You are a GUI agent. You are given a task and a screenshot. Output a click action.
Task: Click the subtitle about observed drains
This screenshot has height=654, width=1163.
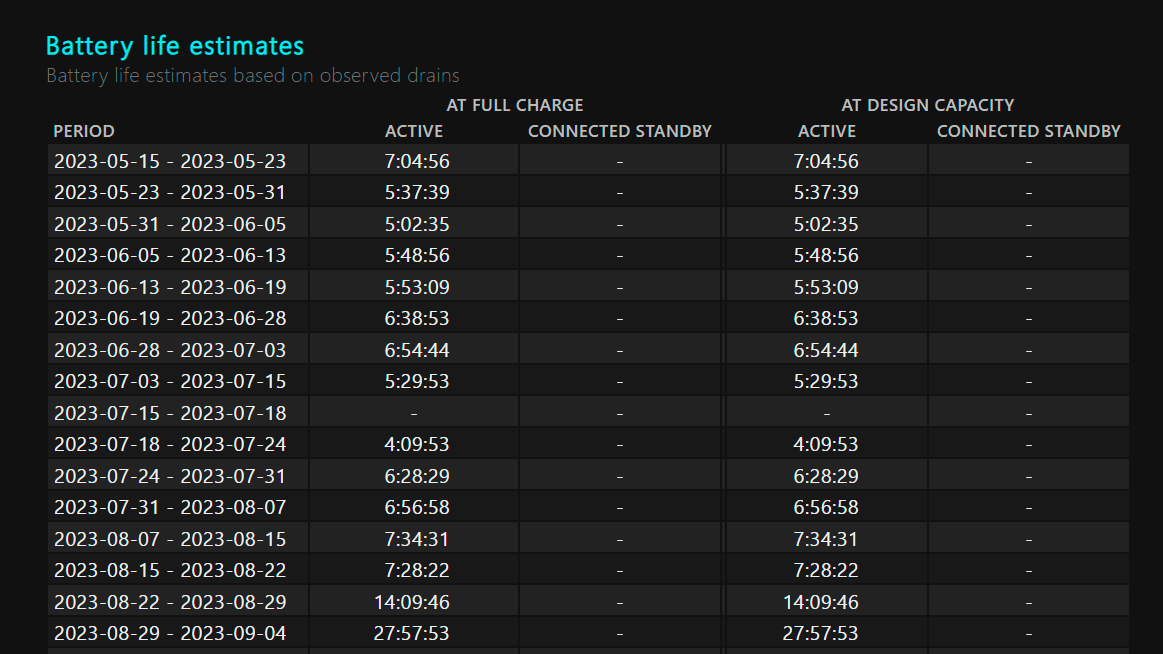pyautogui.click(x=253, y=75)
